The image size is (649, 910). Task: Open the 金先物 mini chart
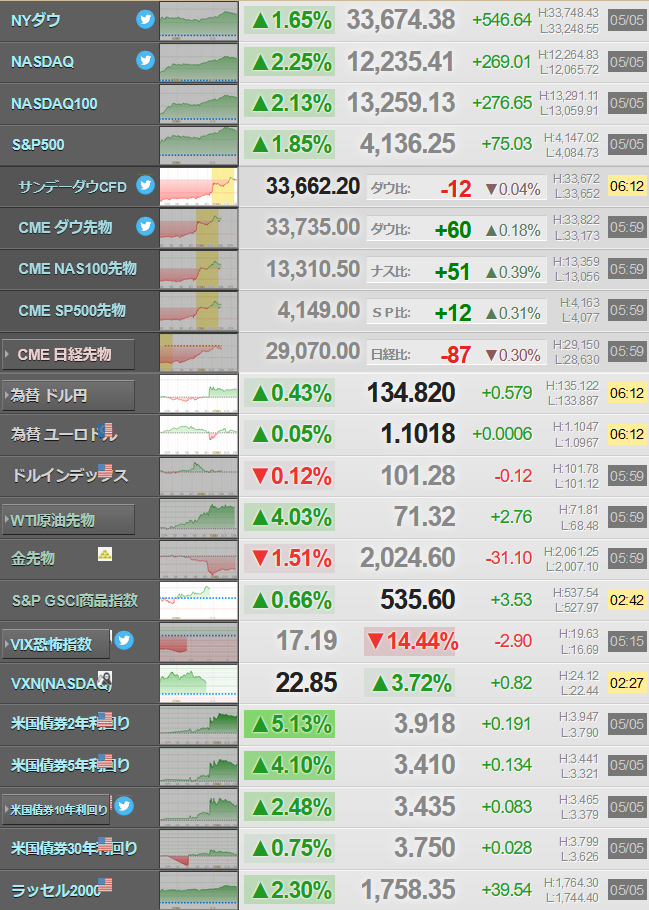click(199, 559)
